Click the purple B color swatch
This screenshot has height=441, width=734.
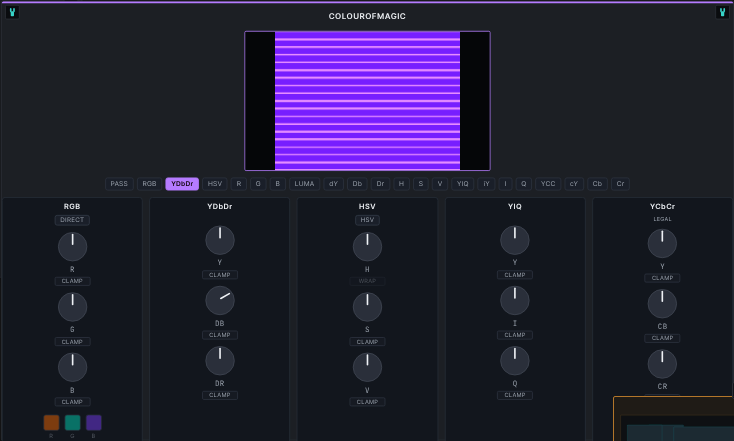(94, 423)
